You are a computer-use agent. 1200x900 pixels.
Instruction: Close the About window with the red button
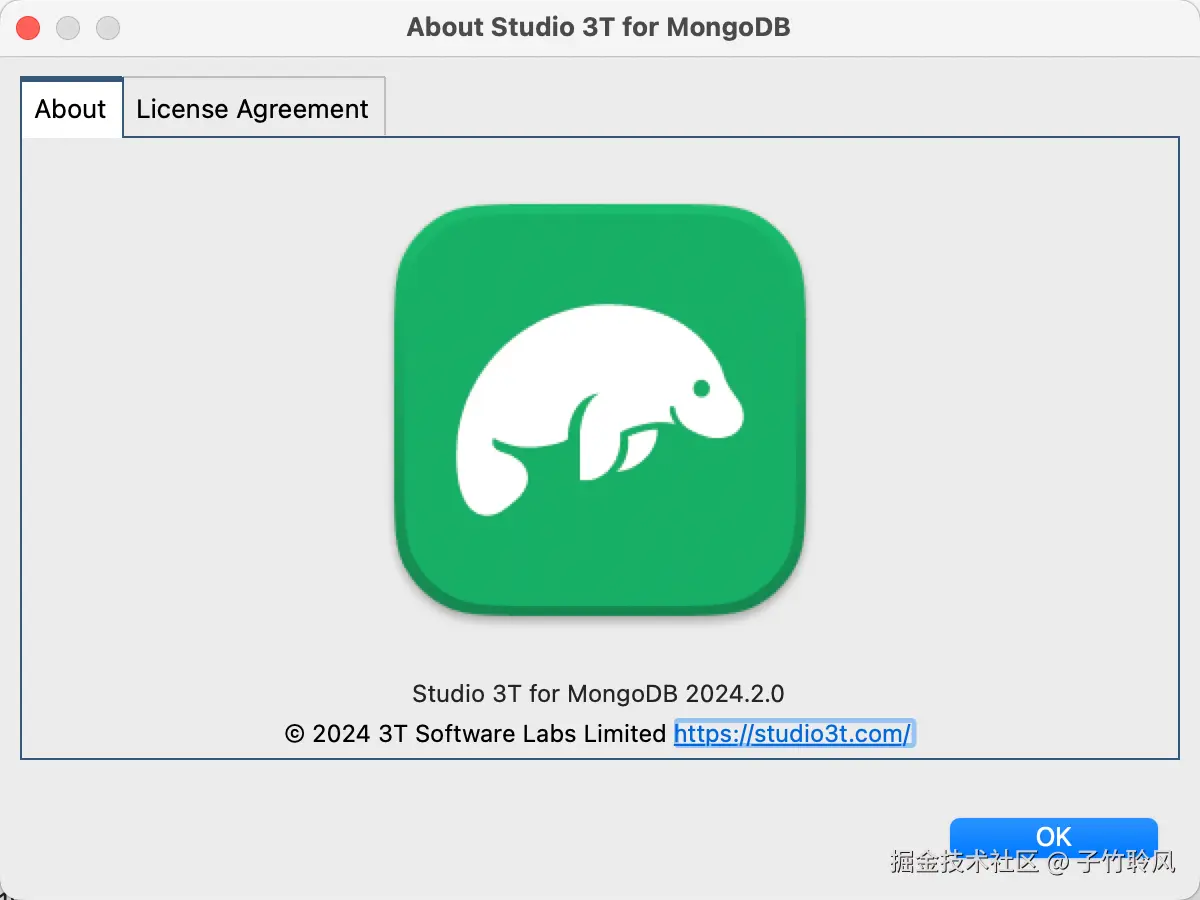pos(28,28)
